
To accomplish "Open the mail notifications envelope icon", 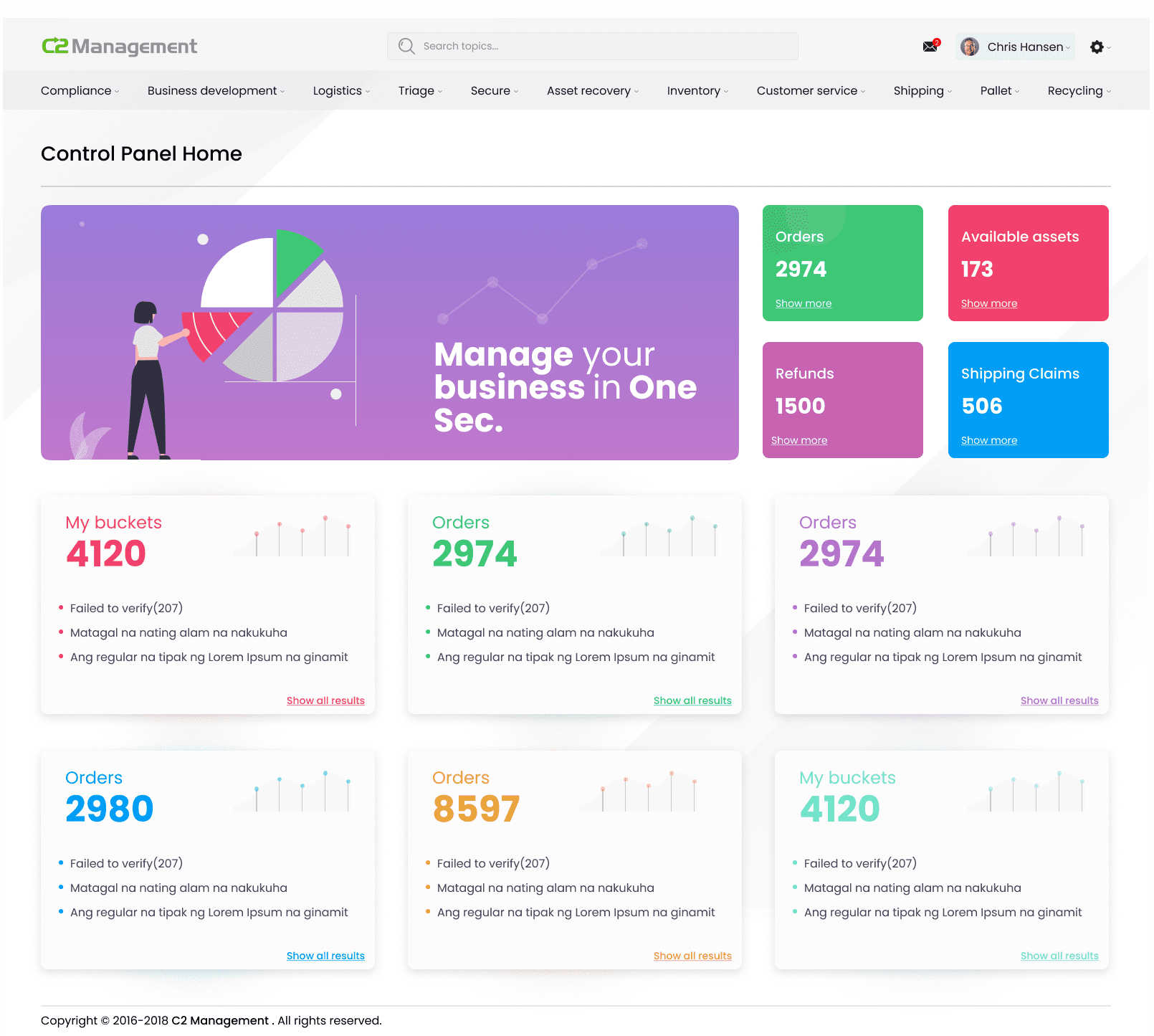I will tap(930, 47).
